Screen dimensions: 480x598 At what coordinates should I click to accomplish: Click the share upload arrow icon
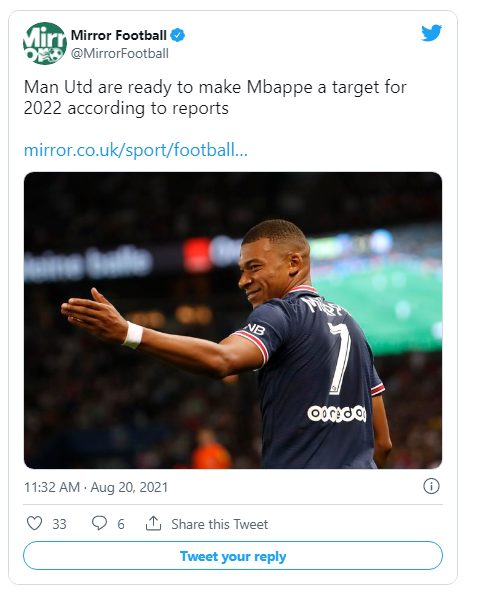(x=153, y=523)
